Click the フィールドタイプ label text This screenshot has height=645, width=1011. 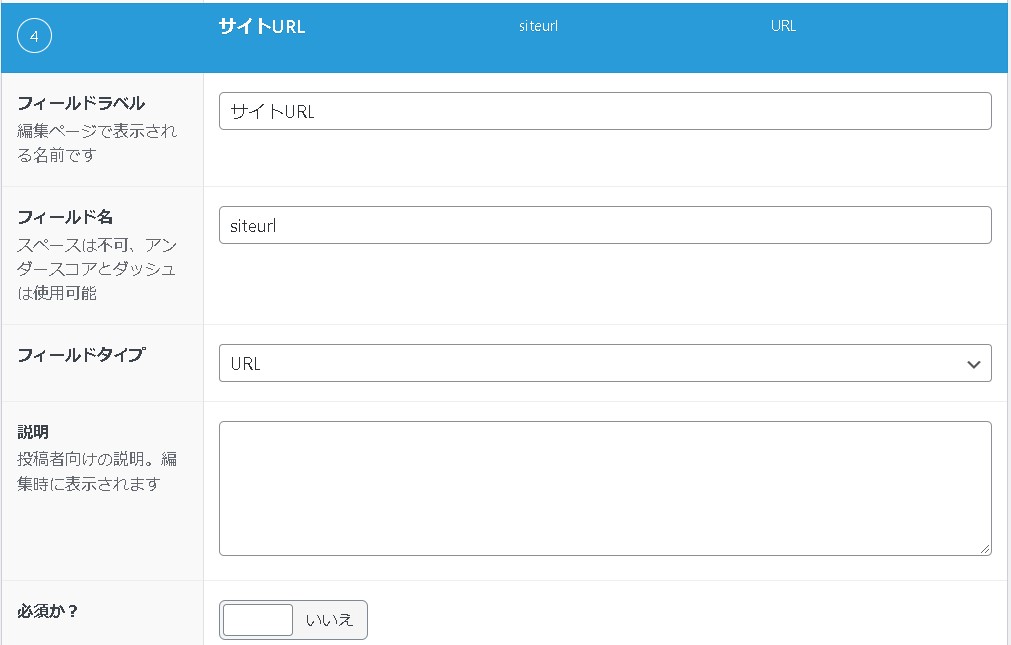(81, 355)
